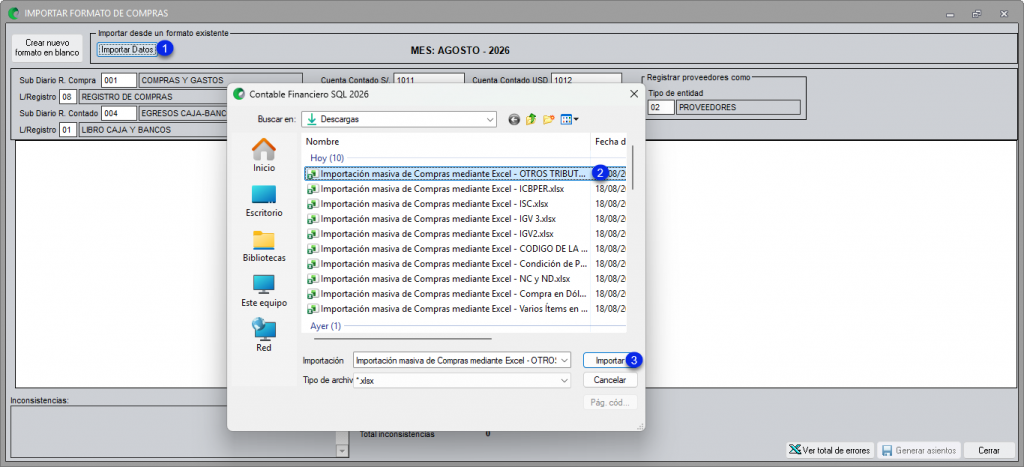
Task: Click the Importar Datos button
Action: [127, 49]
